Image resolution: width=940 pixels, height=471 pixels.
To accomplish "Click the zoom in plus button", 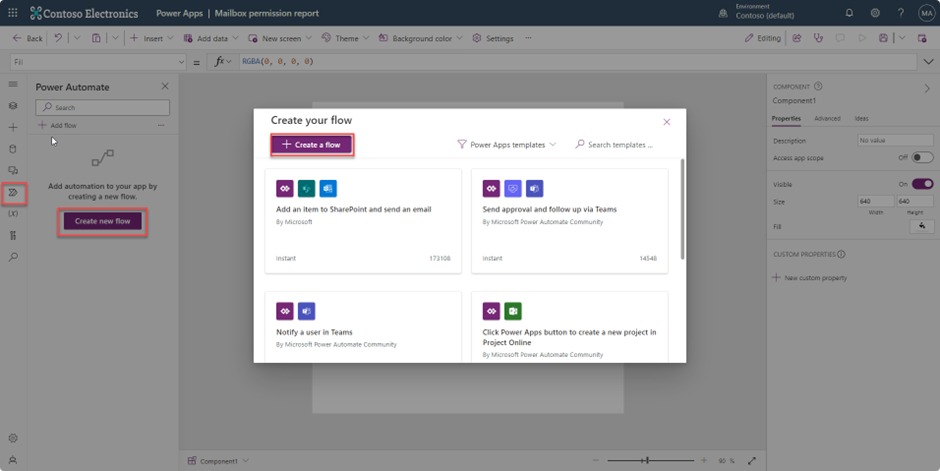I will pos(704,460).
